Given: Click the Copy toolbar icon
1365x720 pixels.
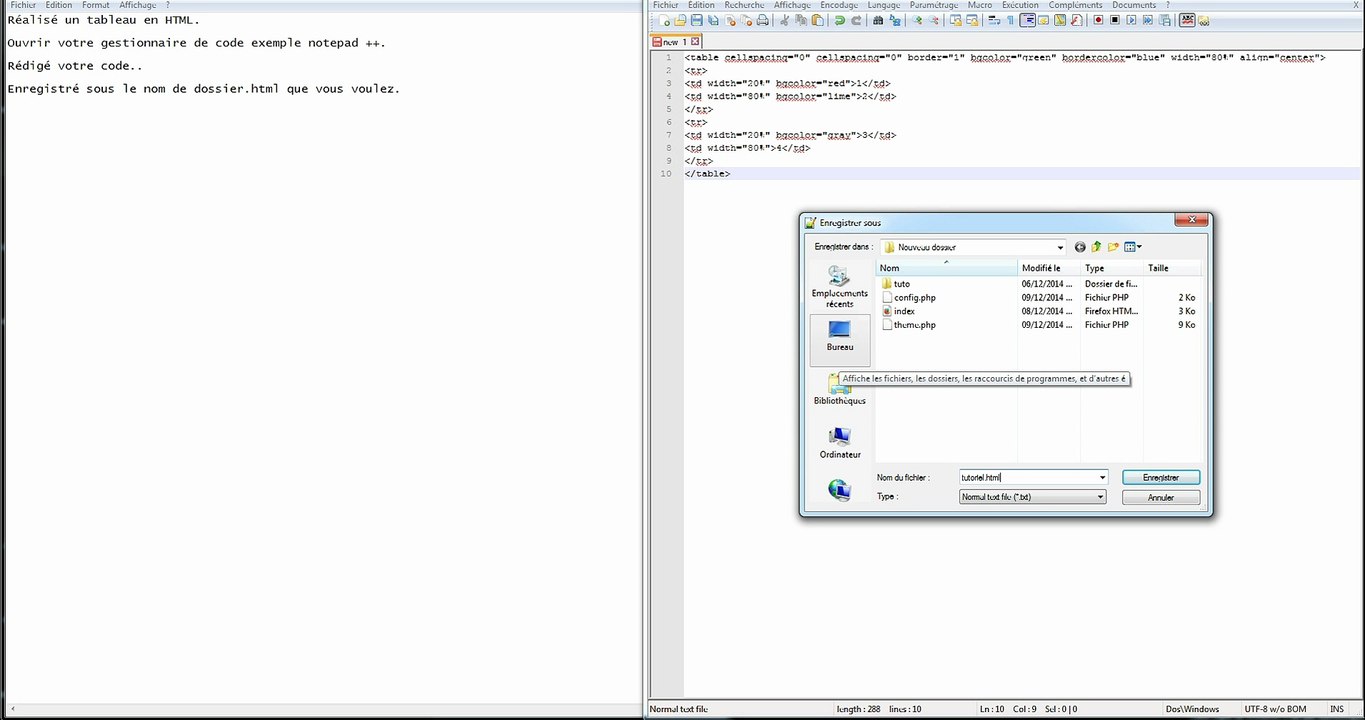Looking at the screenshot, I should coord(801,20).
